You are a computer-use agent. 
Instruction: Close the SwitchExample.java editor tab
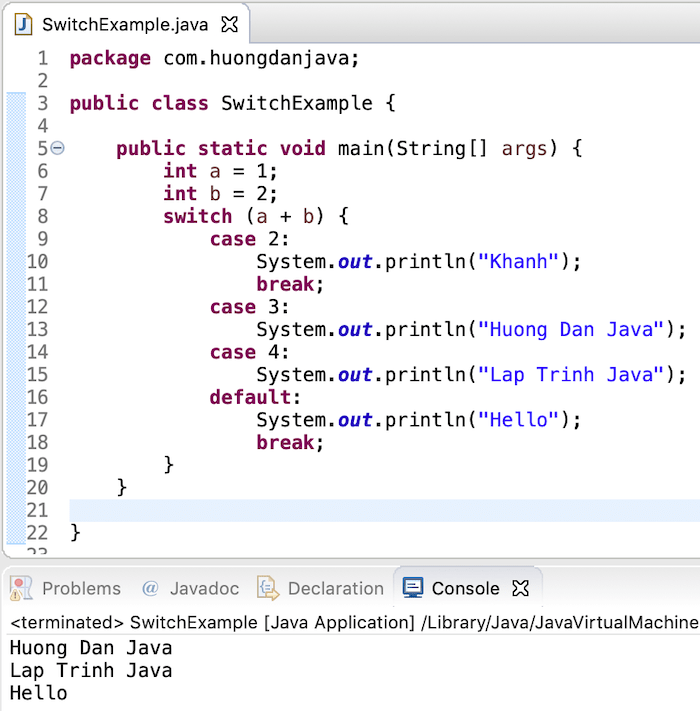coord(229,24)
